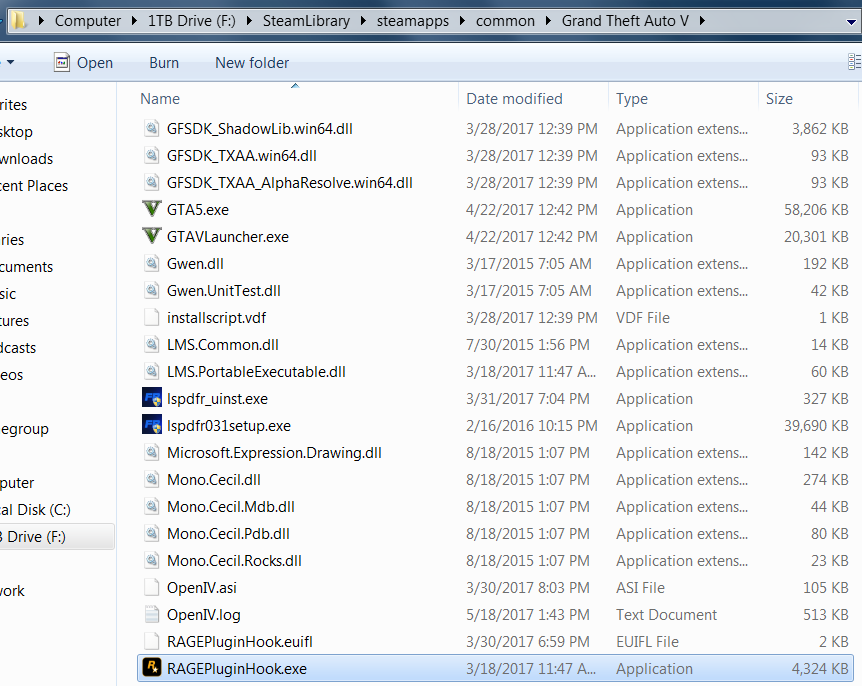Select the file named installscript.vdf

click(x=216, y=317)
